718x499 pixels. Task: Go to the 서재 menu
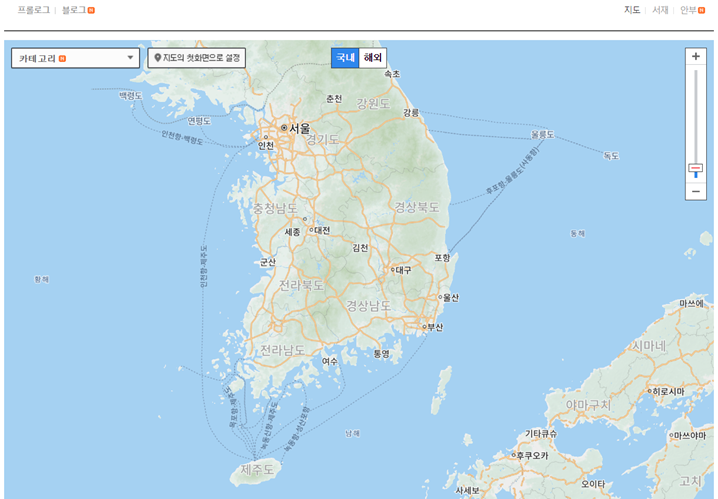660,10
